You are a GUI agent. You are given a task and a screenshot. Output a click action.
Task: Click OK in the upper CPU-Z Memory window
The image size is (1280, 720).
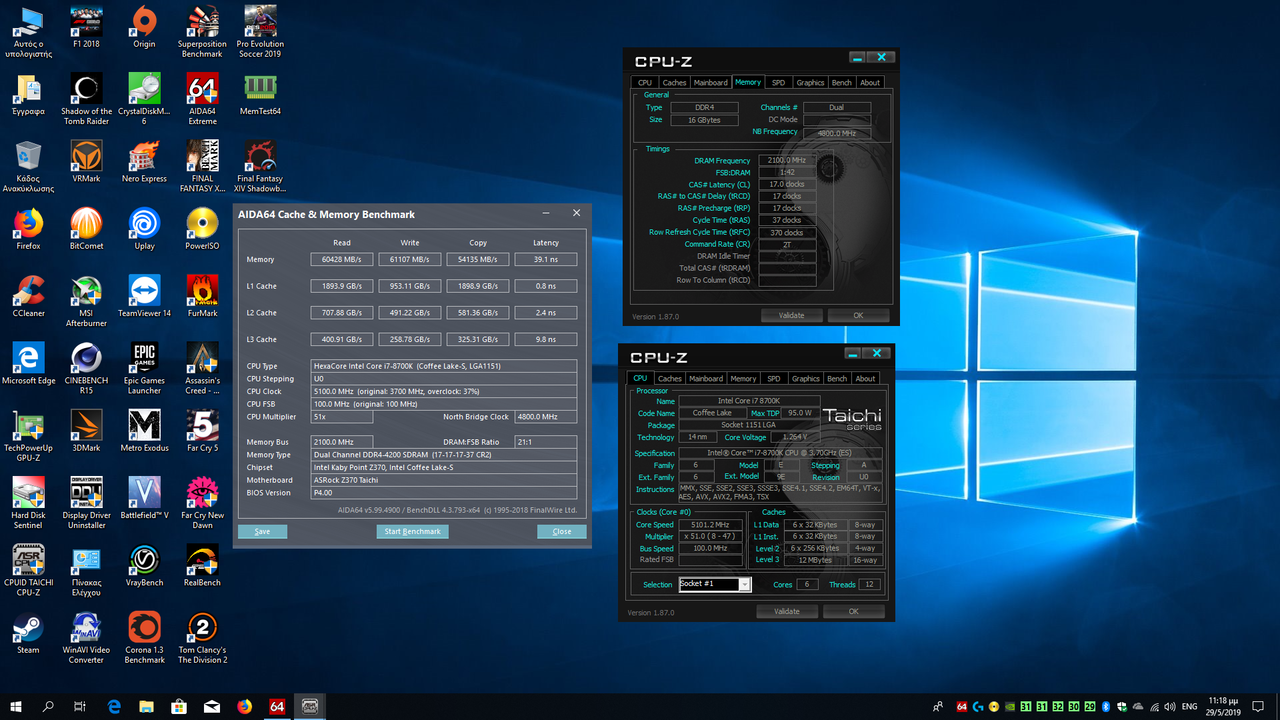point(858,315)
